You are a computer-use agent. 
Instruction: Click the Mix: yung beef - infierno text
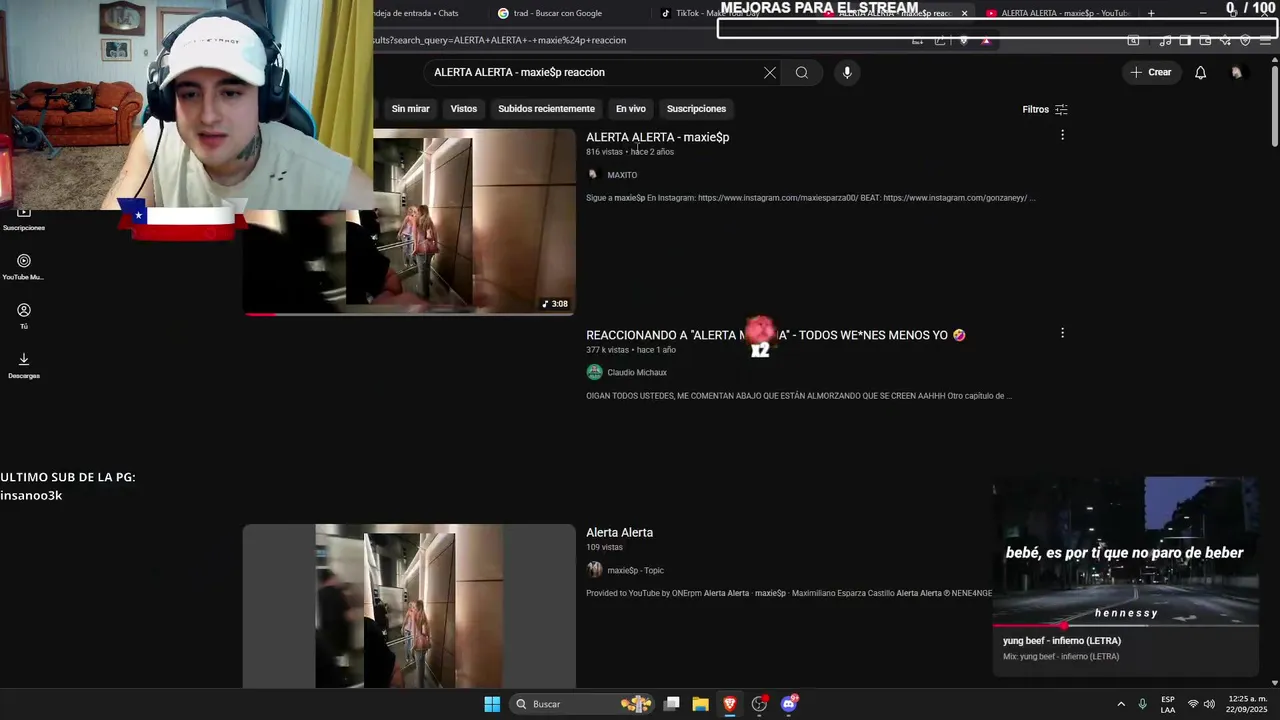coord(1061,657)
